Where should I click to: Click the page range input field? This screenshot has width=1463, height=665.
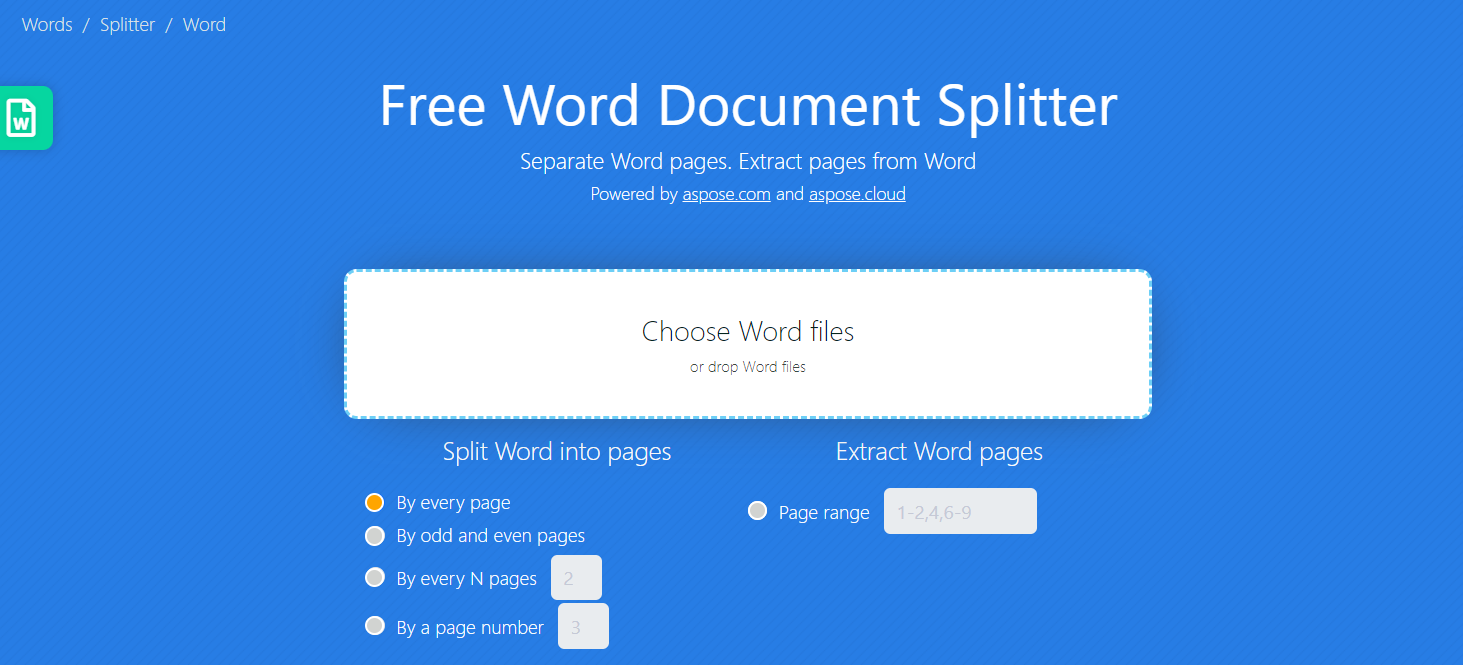[x=959, y=510]
